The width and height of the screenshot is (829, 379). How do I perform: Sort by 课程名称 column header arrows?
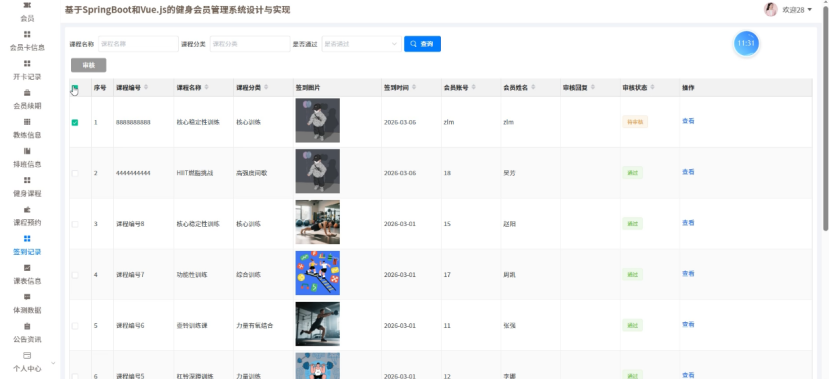point(207,87)
